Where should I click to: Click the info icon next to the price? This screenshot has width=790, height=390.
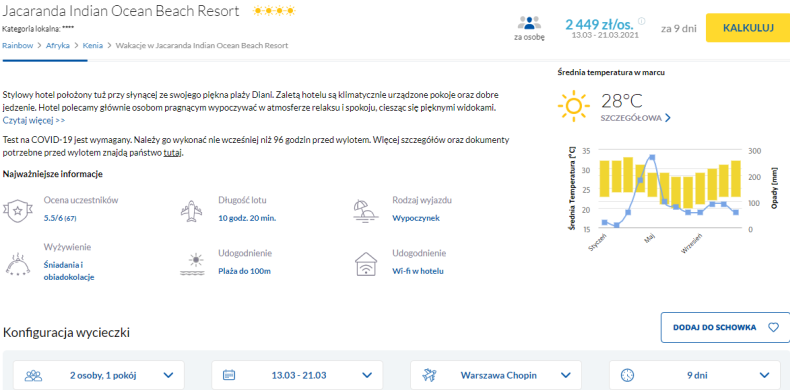(641, 21)
